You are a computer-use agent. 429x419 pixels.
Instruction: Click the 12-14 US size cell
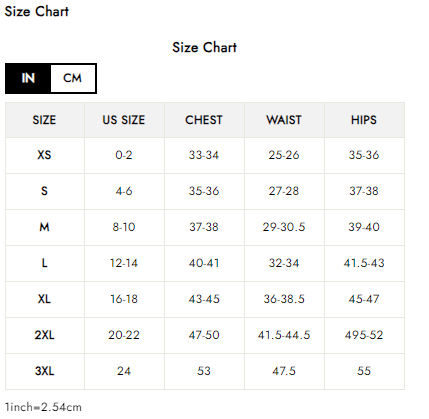pos(124,263)
